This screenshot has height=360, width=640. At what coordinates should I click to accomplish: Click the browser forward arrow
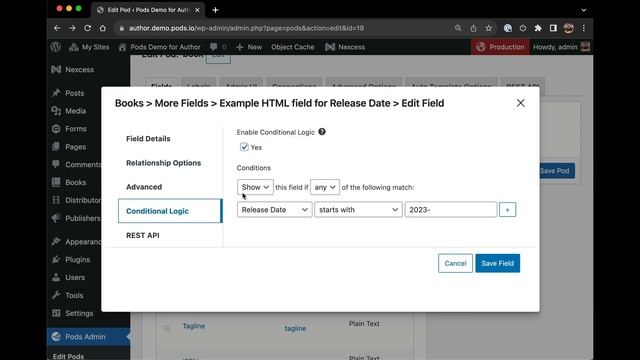(72, 28)
